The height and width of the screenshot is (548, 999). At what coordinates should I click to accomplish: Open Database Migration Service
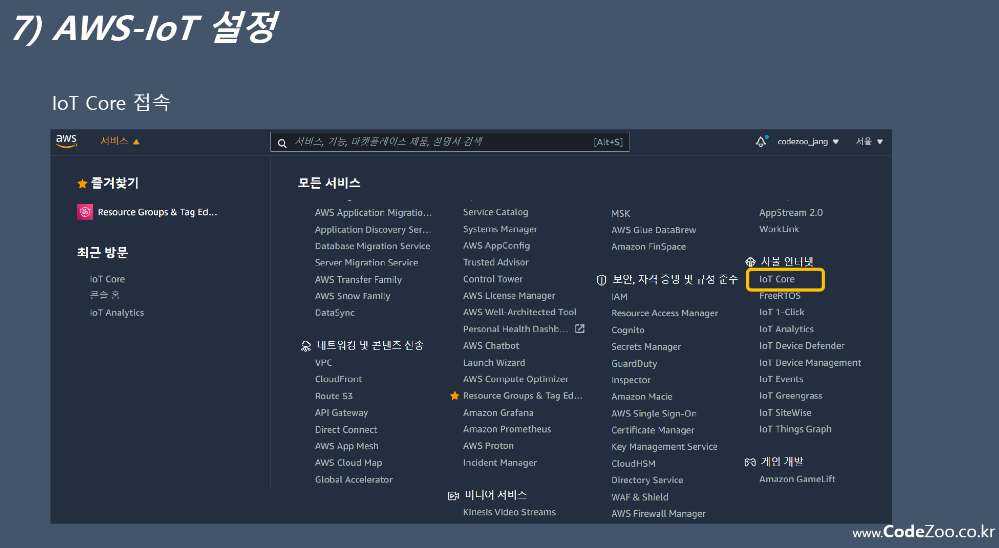click(x=373, y=246)
